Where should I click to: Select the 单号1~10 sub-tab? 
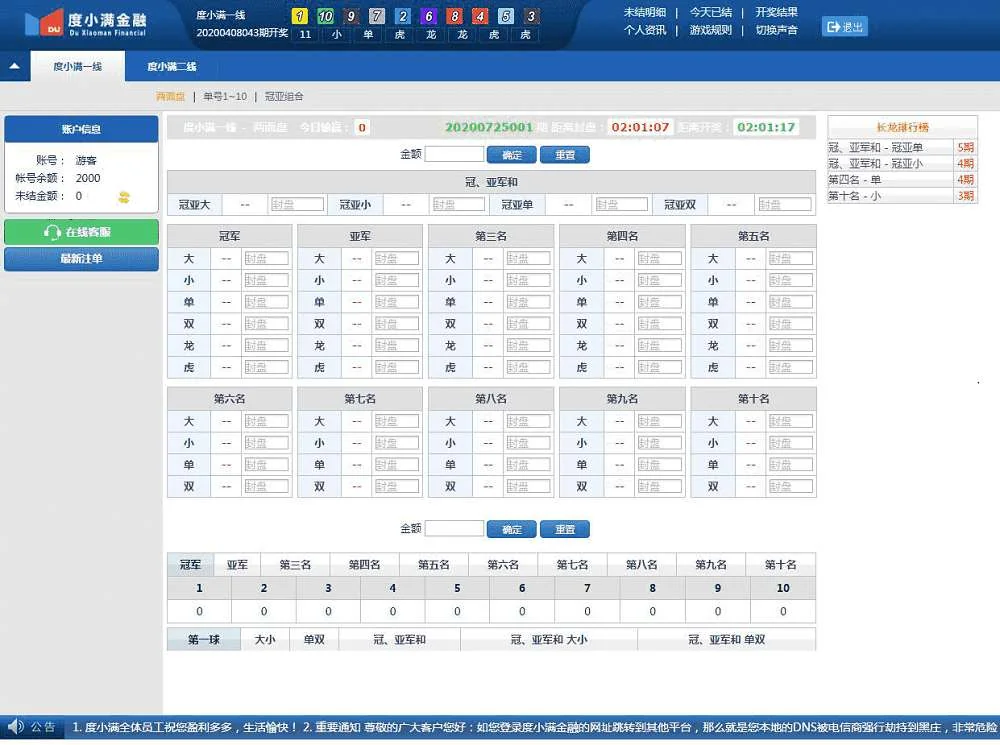[x=225, y=97]
